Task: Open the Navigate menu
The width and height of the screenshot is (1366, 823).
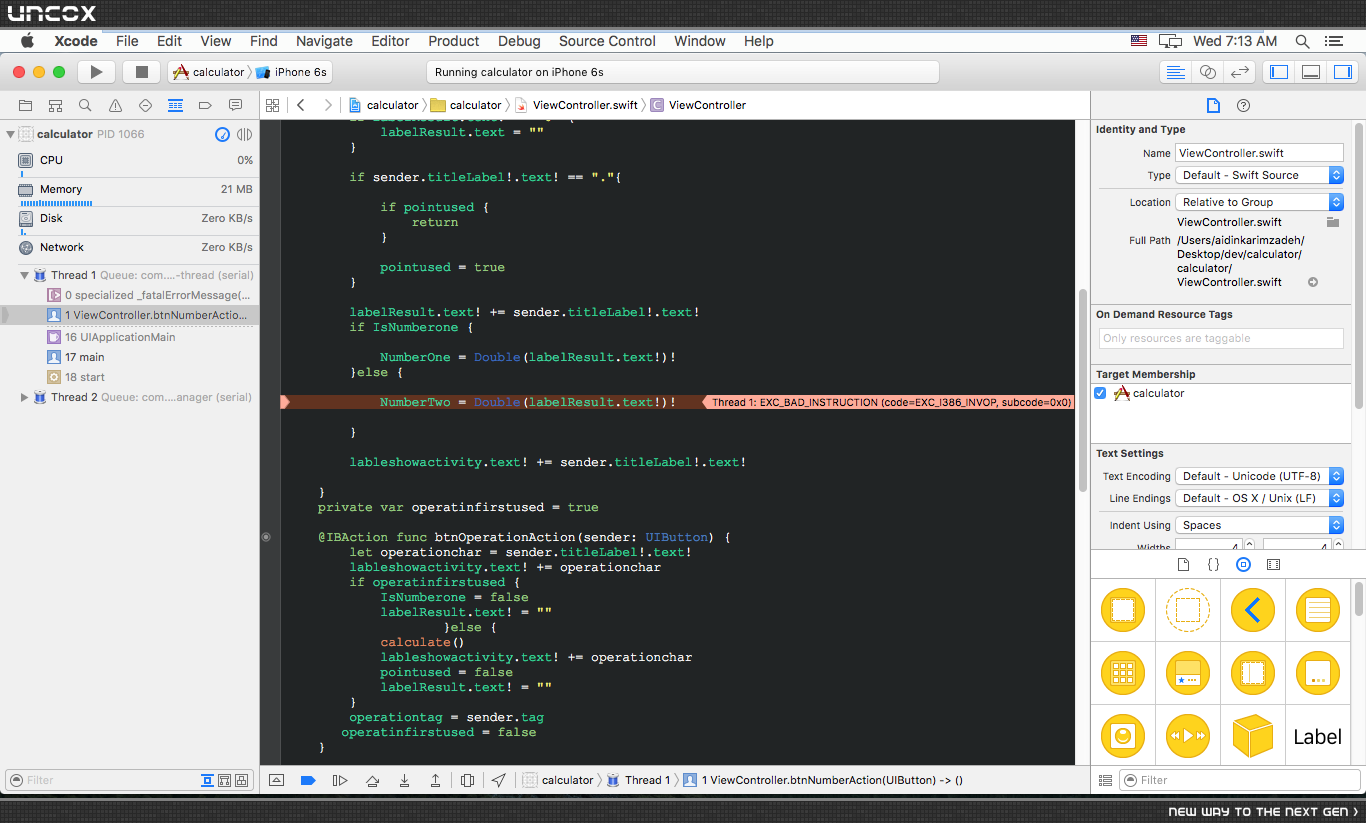Action: [x=324, y=41]
